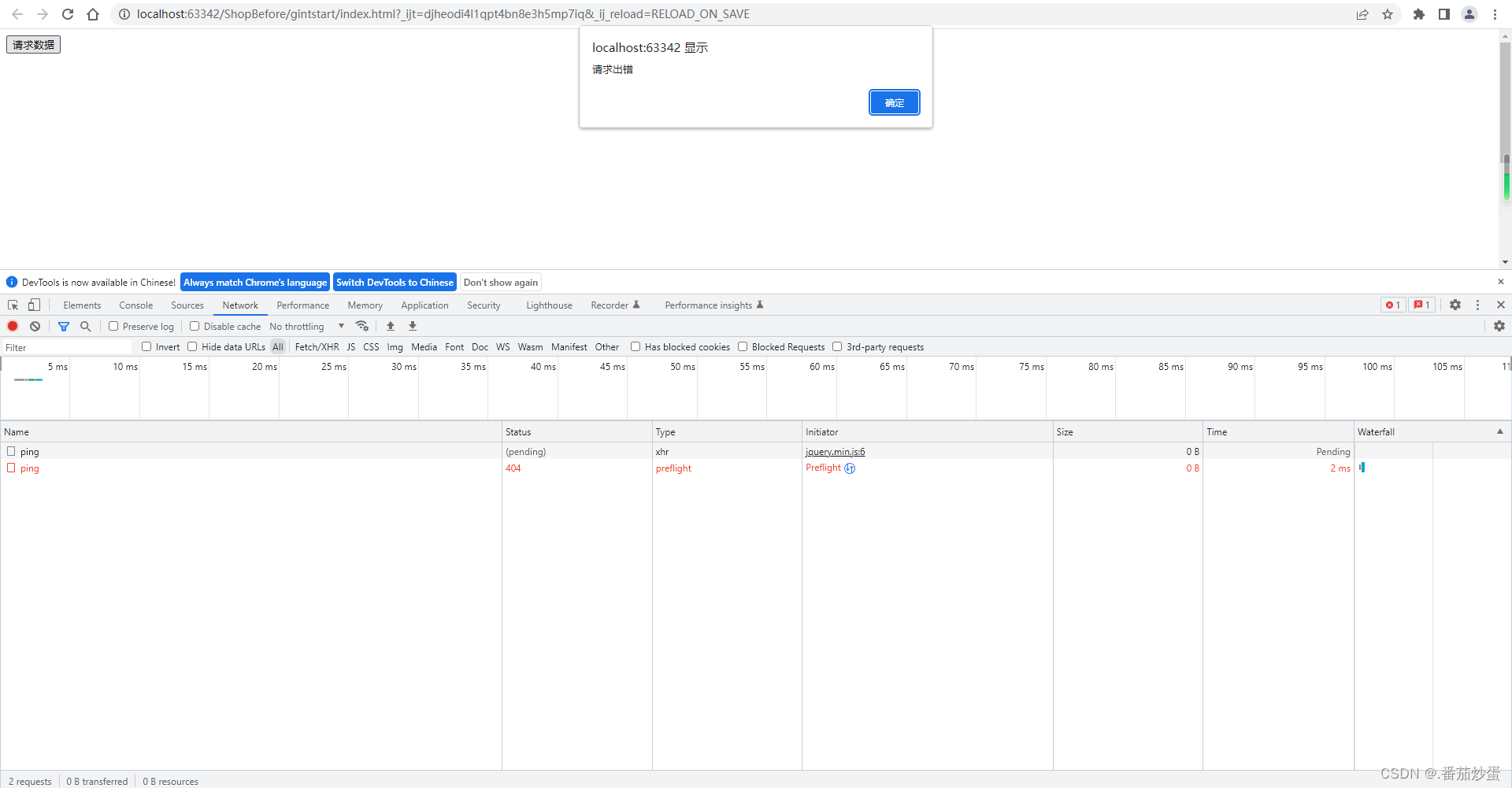Reload the page with refresh icon
The height and width of the screenshot is (788, 1512).
(68, 14)
